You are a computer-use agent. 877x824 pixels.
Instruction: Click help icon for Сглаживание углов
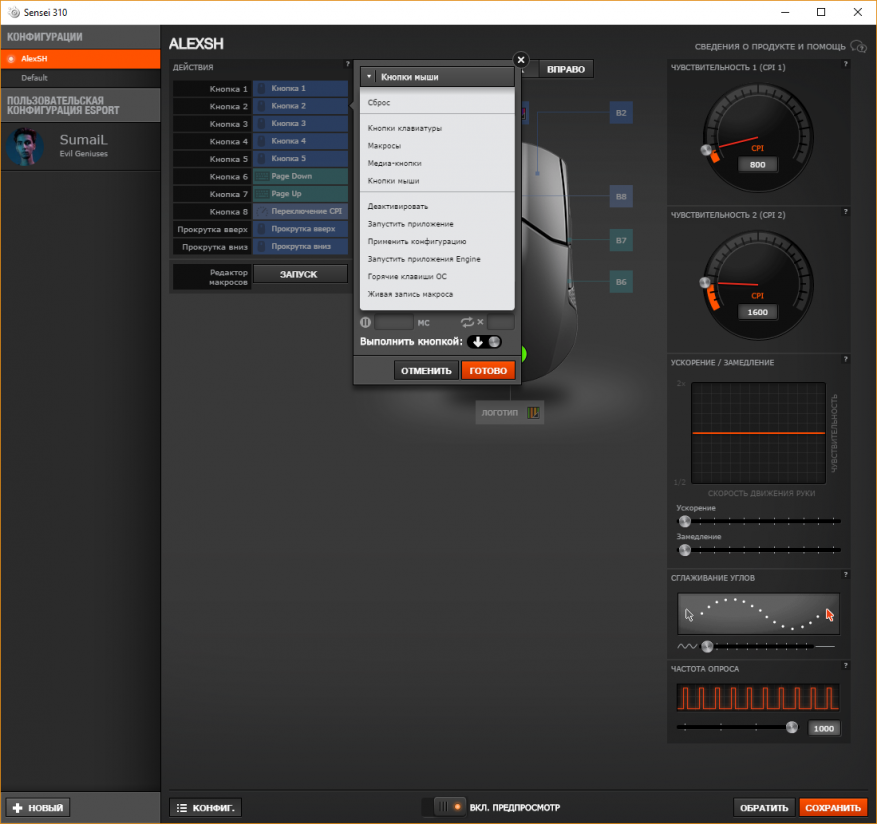click(845, 575)
